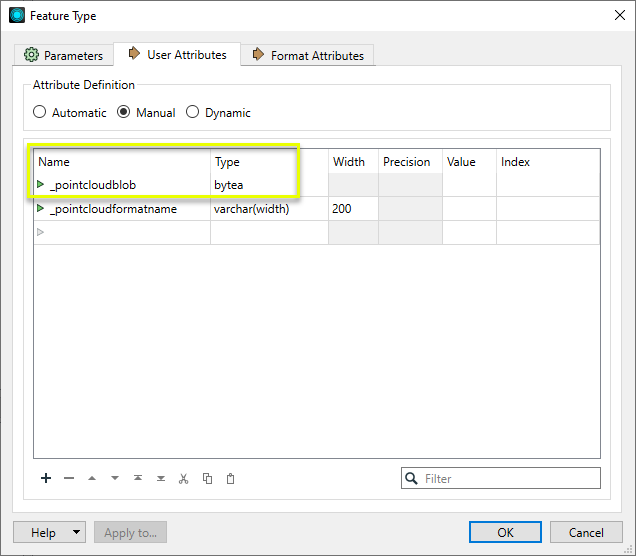
Task: Paste attribute using clipboard icon
Action: click(230, 478)
